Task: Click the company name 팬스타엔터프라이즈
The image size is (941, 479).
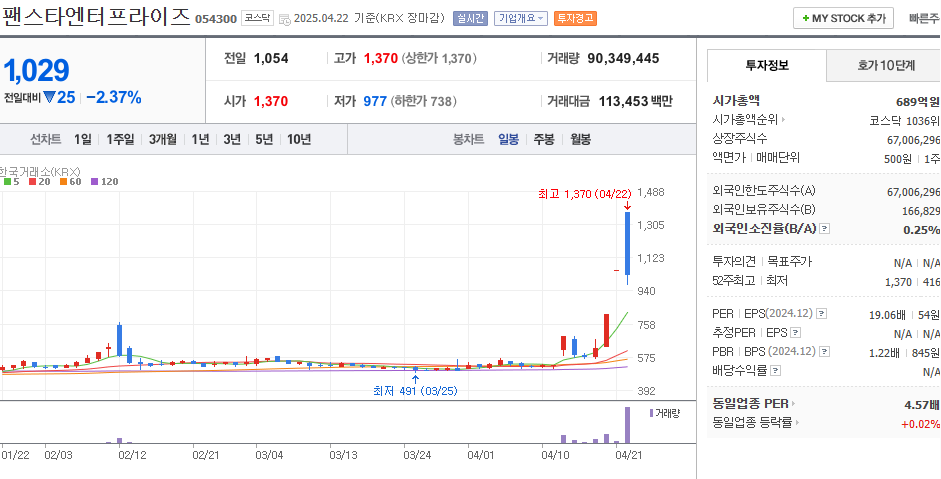Action: click(96, 16)
